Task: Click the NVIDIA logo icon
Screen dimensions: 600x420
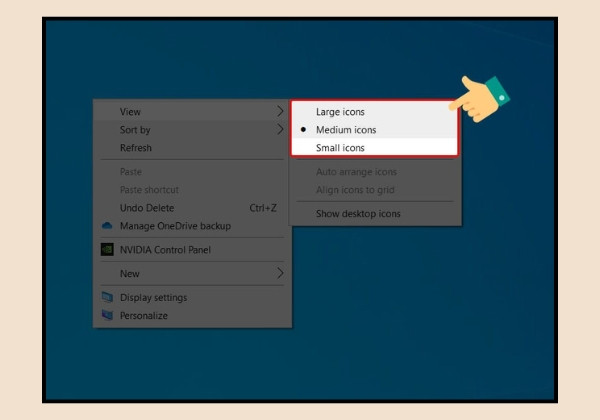Action: click(107, 249)
